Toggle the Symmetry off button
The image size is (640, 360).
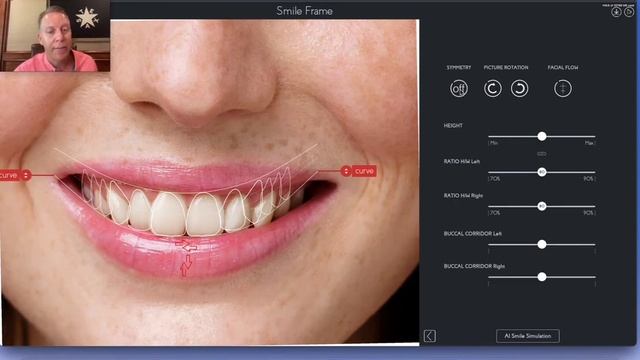pyautogui.click(x=459, y=89)
